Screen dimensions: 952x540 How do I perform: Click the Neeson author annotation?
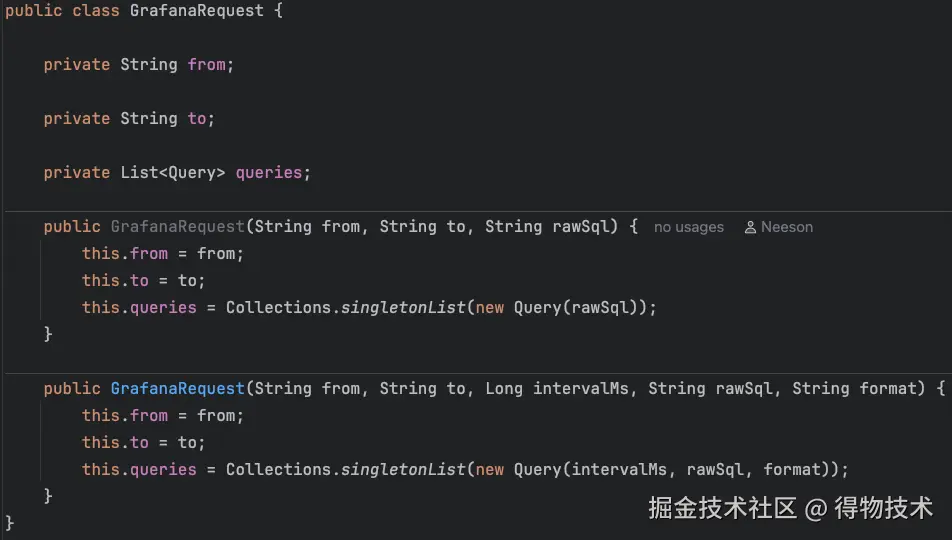click(x=779, y=227)
